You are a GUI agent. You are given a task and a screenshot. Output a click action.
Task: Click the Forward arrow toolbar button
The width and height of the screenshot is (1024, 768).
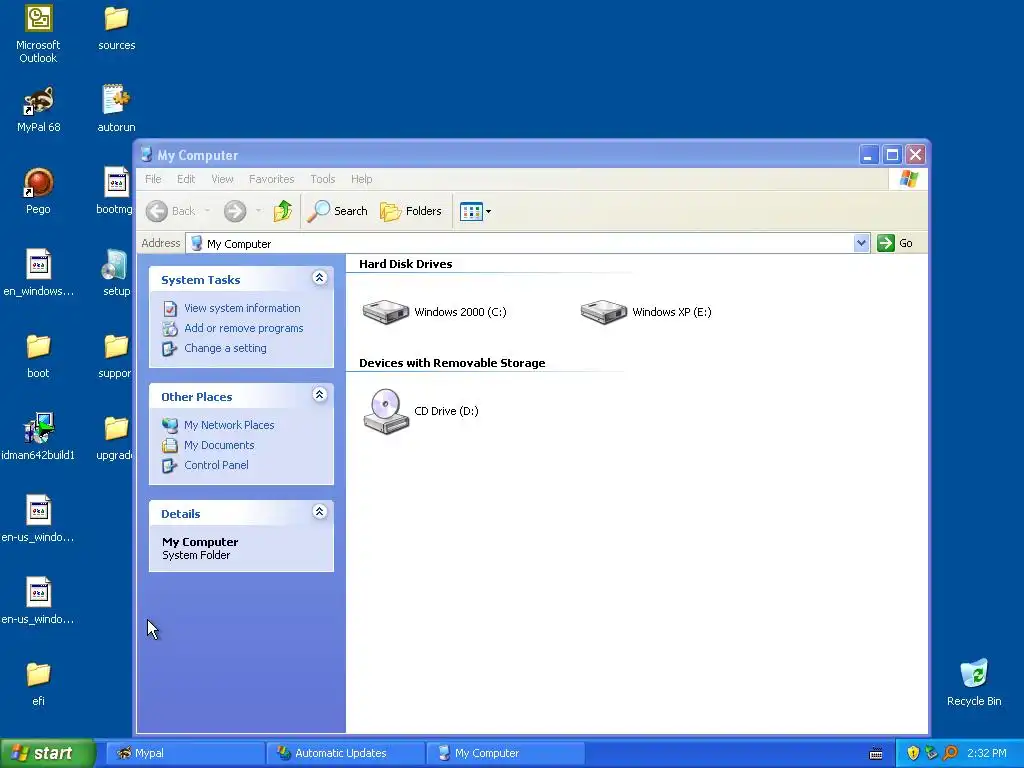coord(235,211)
